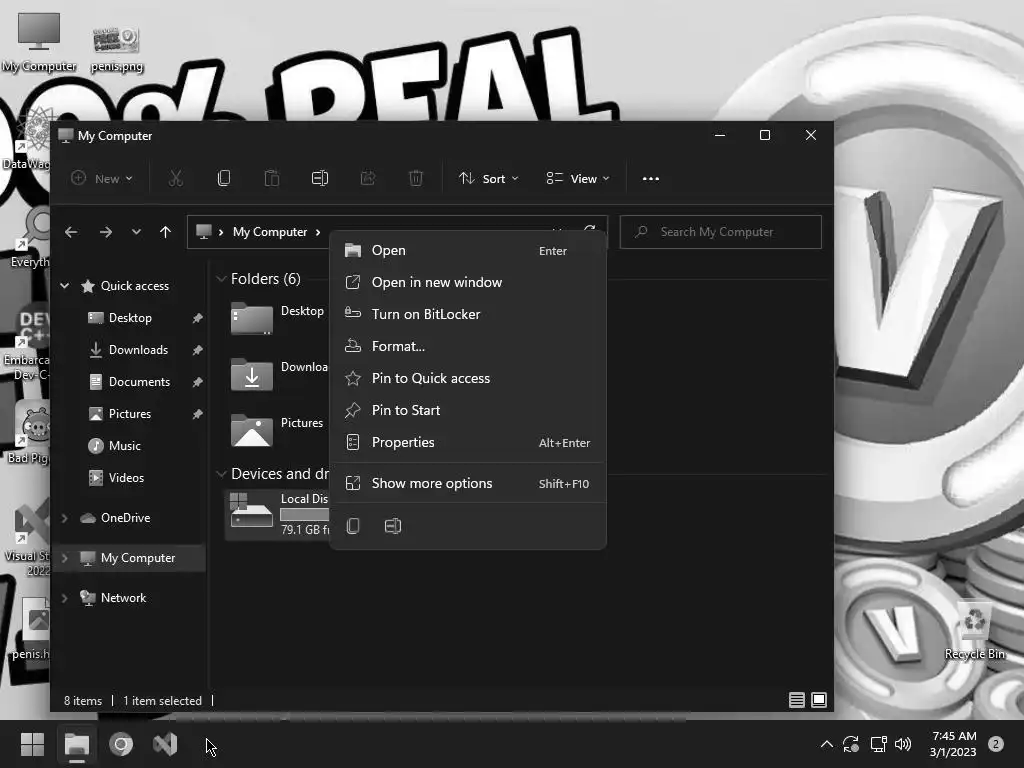Click the network tray icon

[878, 744]
